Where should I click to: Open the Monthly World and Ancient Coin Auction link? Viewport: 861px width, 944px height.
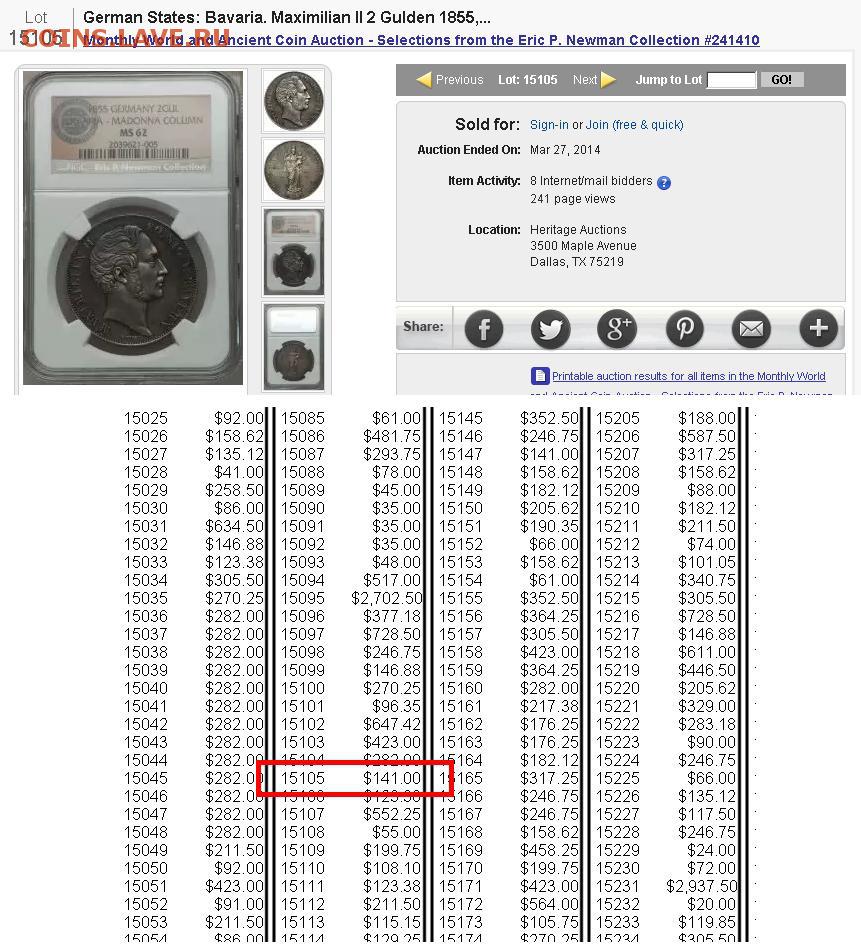(420, 41)
